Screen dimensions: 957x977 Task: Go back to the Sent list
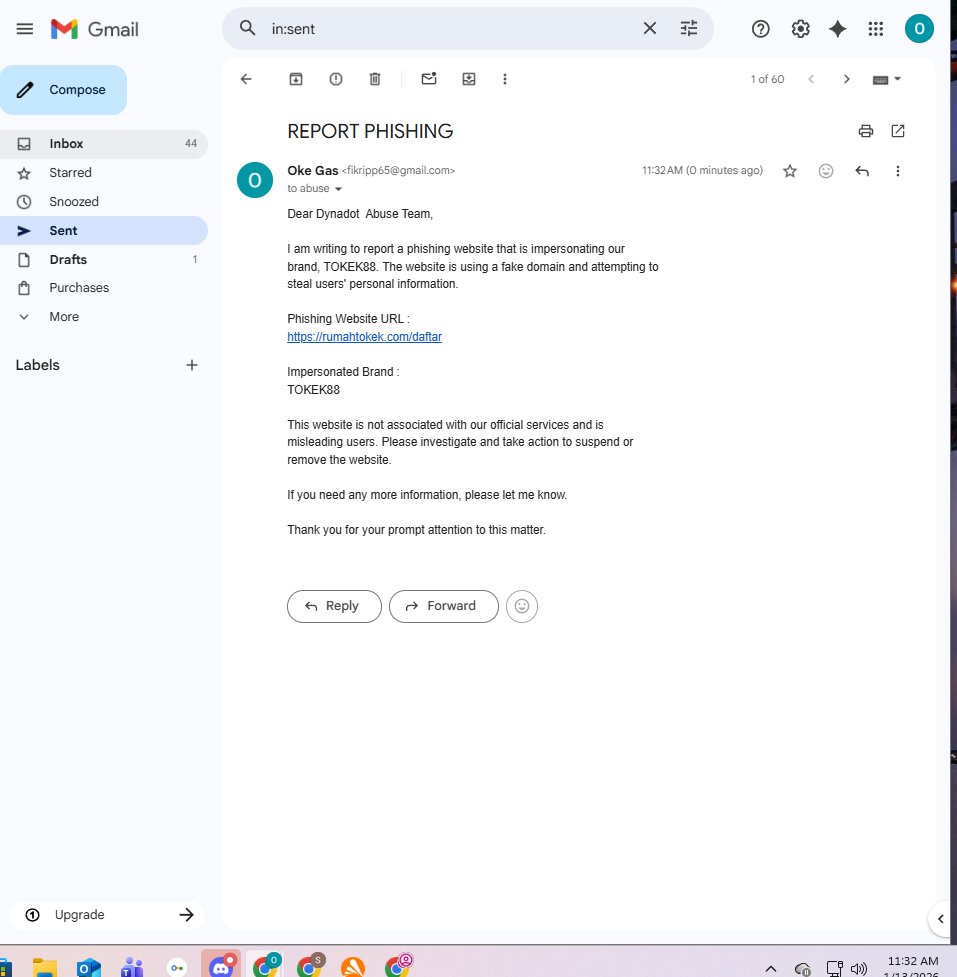(246, 79)
